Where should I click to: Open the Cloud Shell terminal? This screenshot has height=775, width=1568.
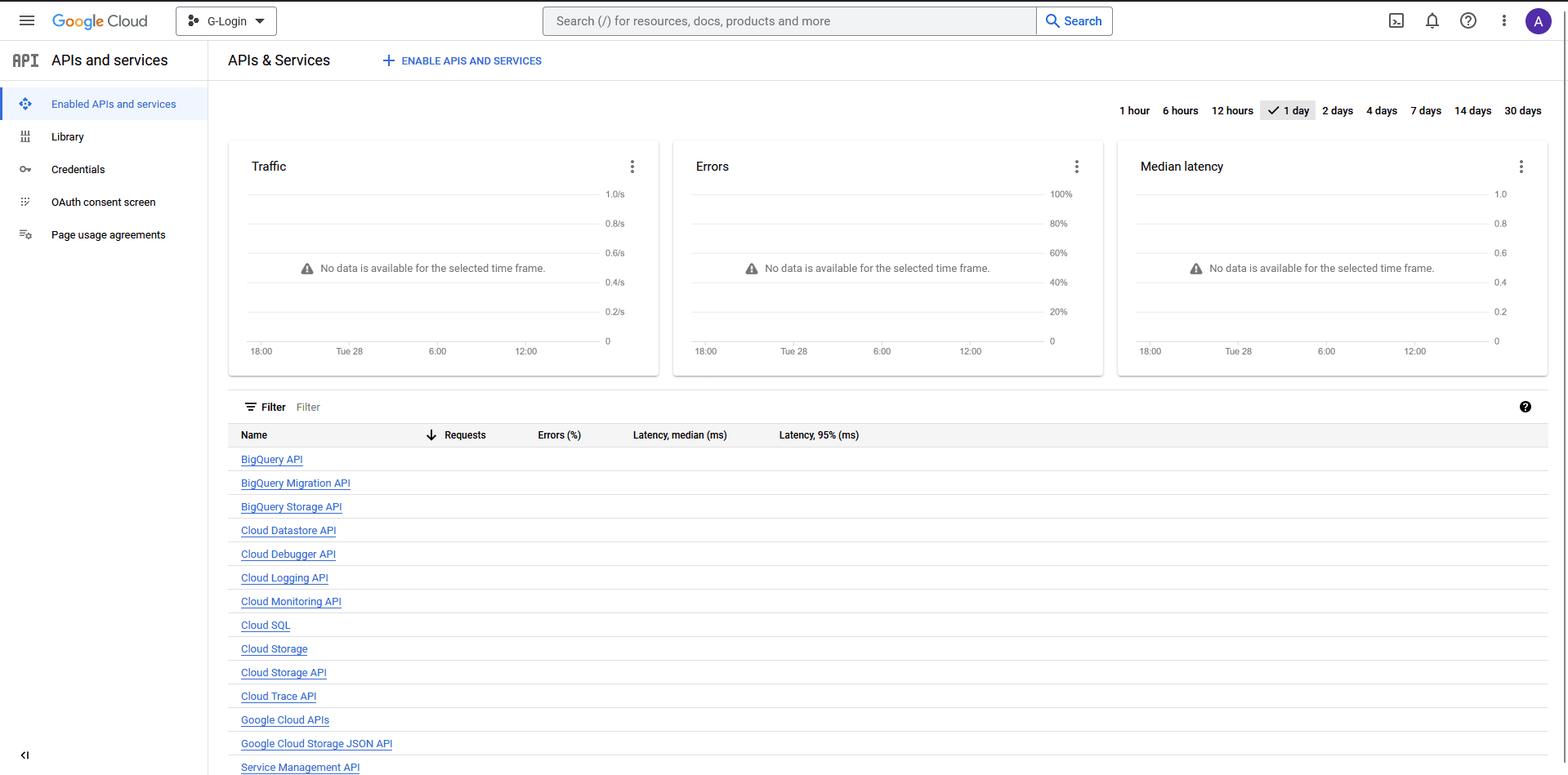tap(1396, 20)
